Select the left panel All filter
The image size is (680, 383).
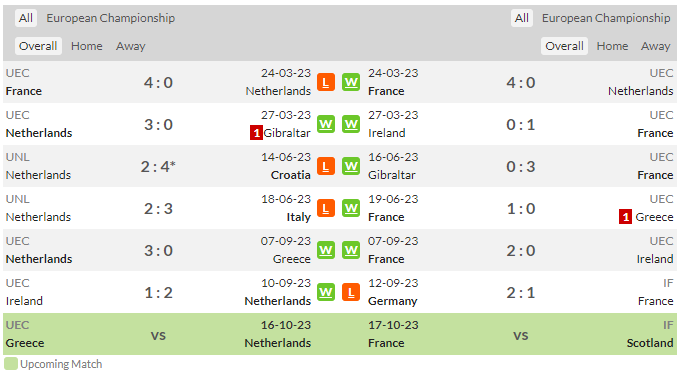pos(26,18)
